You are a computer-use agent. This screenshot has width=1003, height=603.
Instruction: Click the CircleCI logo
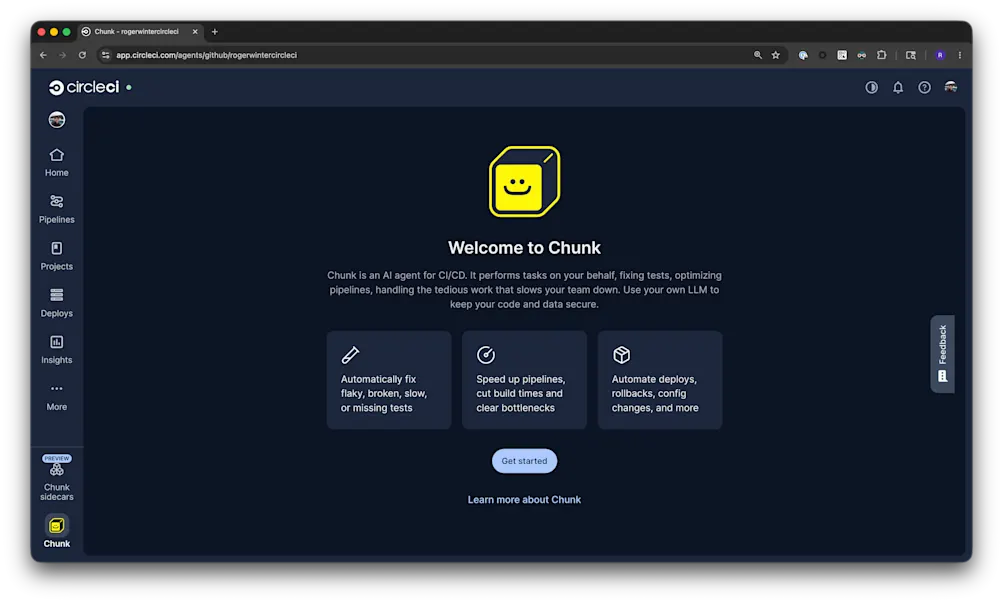click(x=84, y=87)
